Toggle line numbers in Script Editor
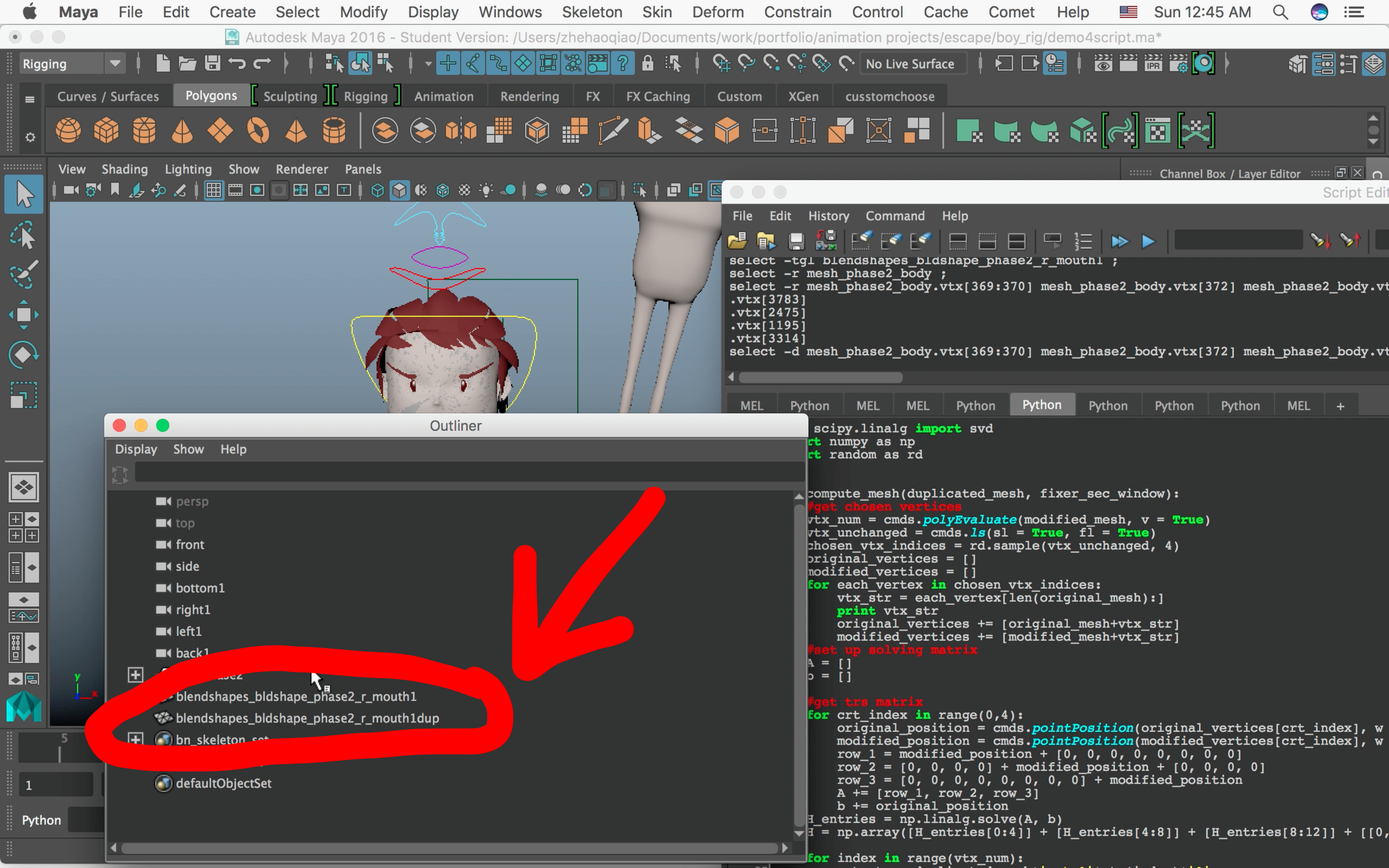Image resolution: width=1389 pixels, height=868 pixels. 1083,242
